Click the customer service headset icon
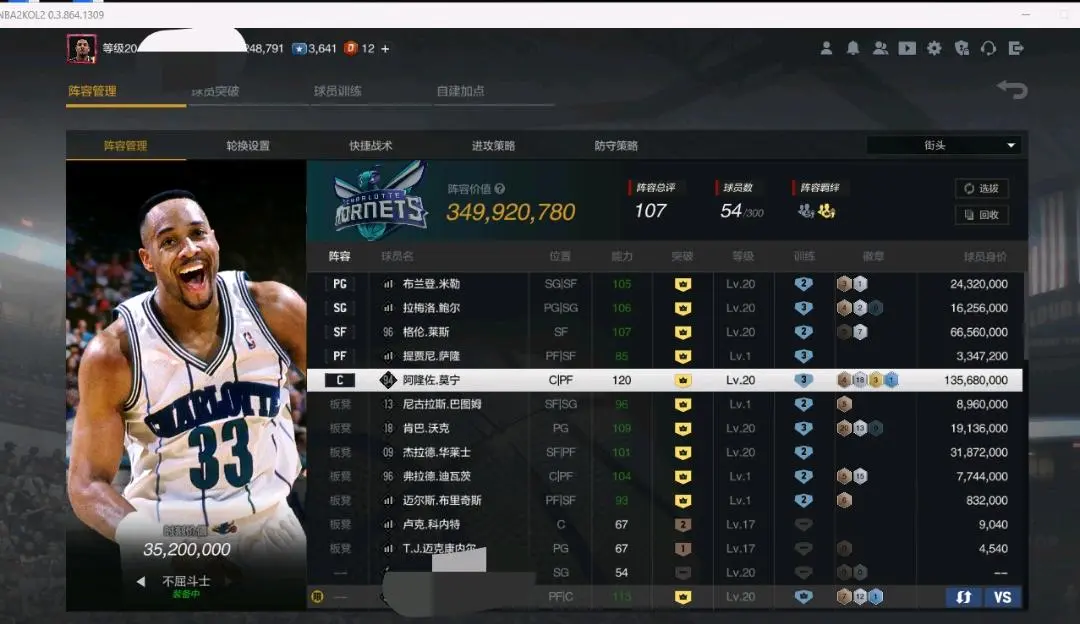 pos(989,48)
